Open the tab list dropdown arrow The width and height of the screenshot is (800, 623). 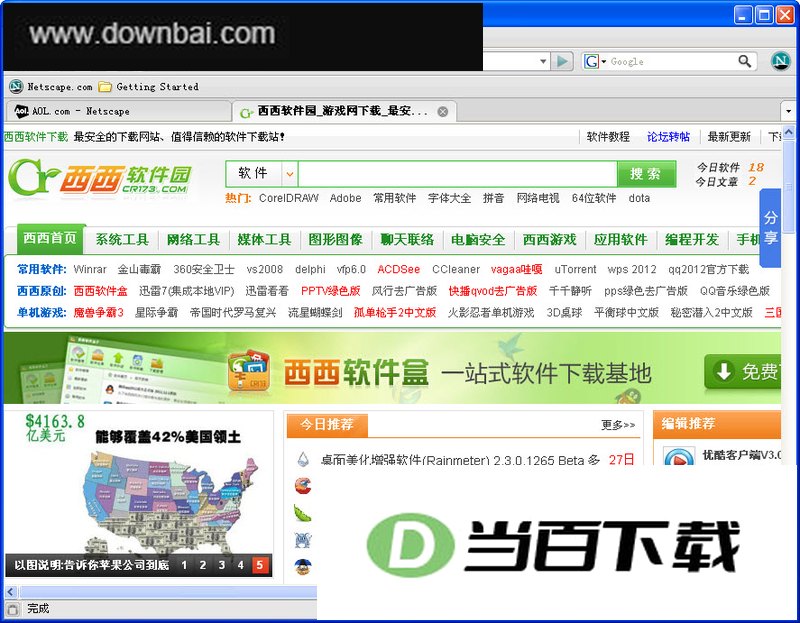[788, 111]
